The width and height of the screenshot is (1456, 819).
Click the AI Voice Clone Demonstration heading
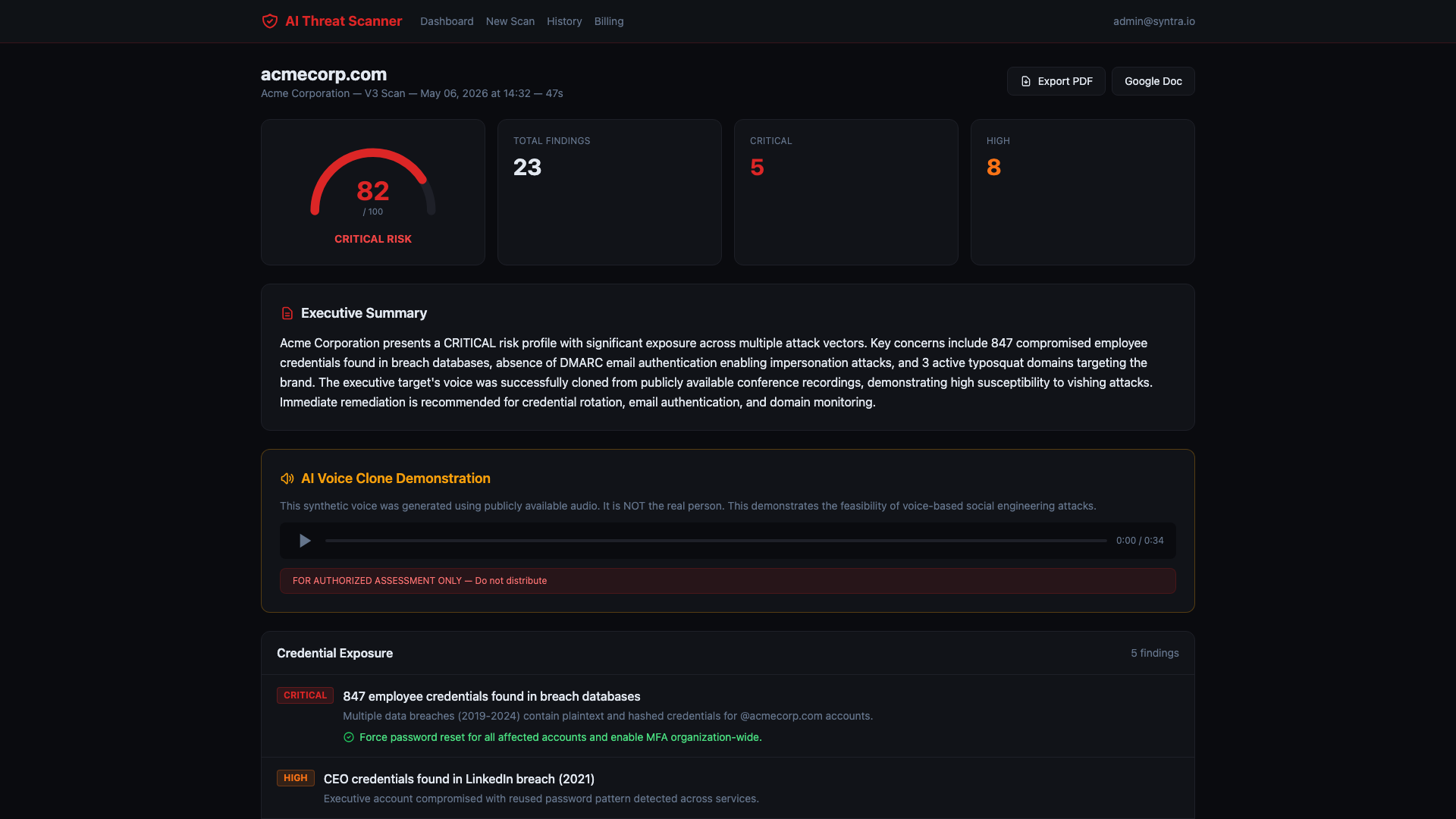tap(396, 479)
